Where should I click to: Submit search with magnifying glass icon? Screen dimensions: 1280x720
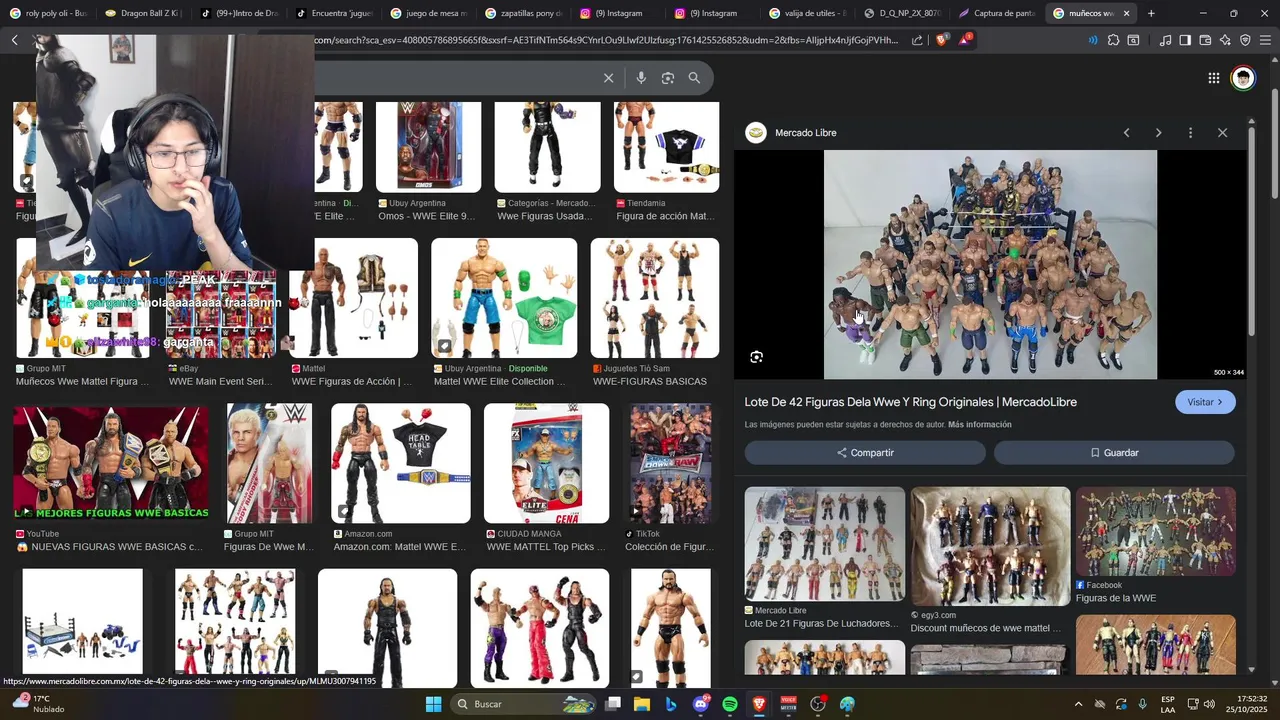tap(694, 78)
